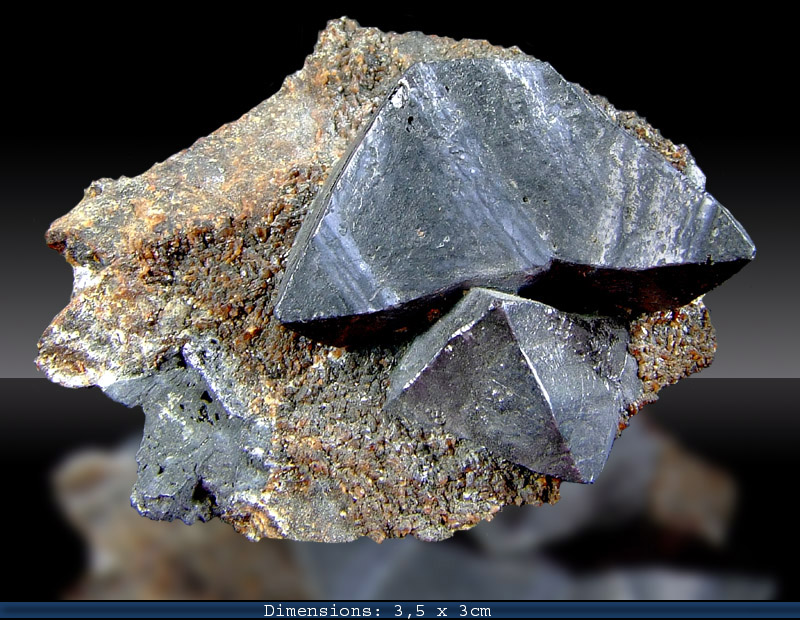
Task: Click the 'Dimensions: 3,5 x 3cm' caption
Action: [377, 610]
